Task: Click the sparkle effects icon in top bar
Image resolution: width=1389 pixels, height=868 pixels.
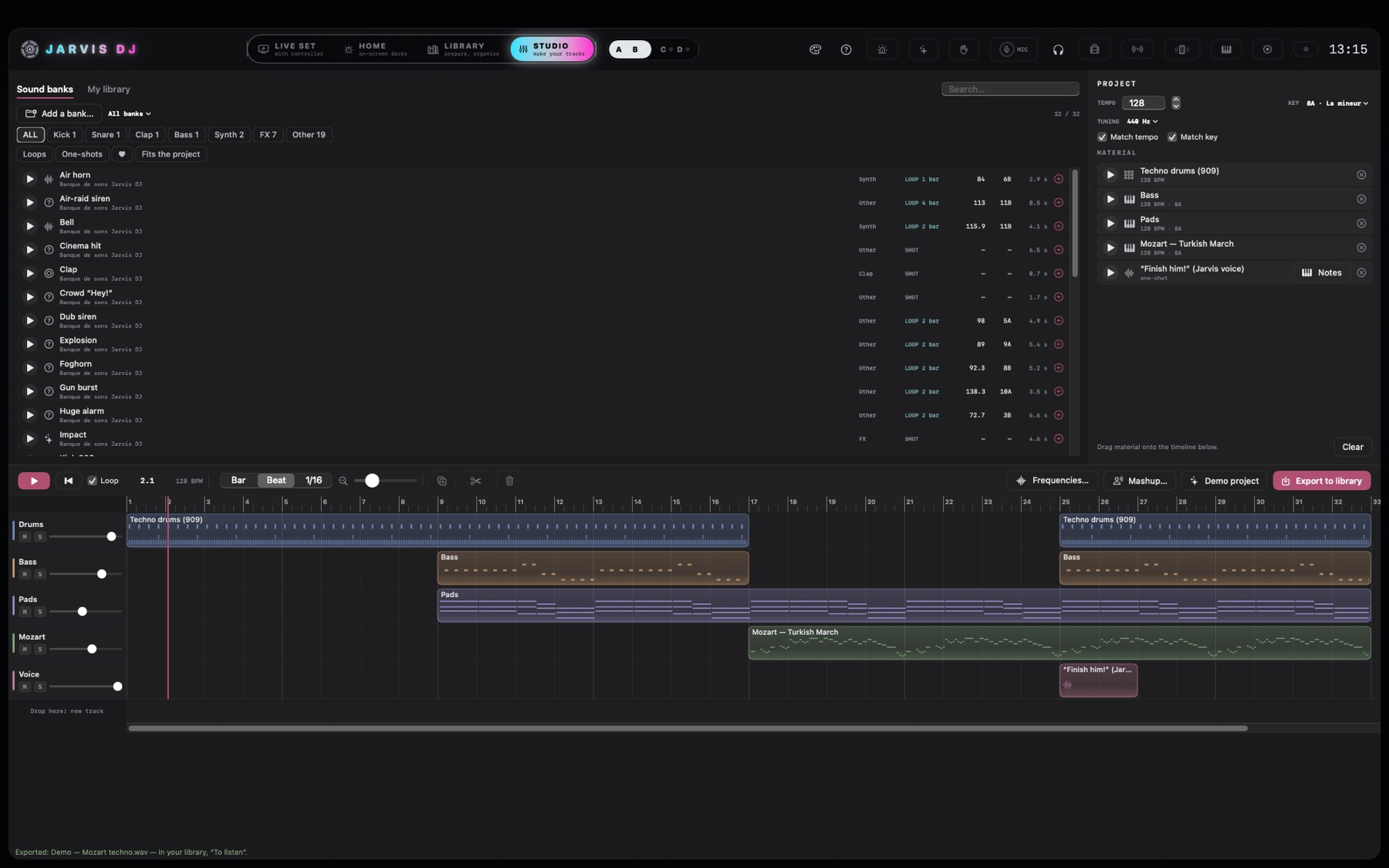Action: tap(923, 49)
